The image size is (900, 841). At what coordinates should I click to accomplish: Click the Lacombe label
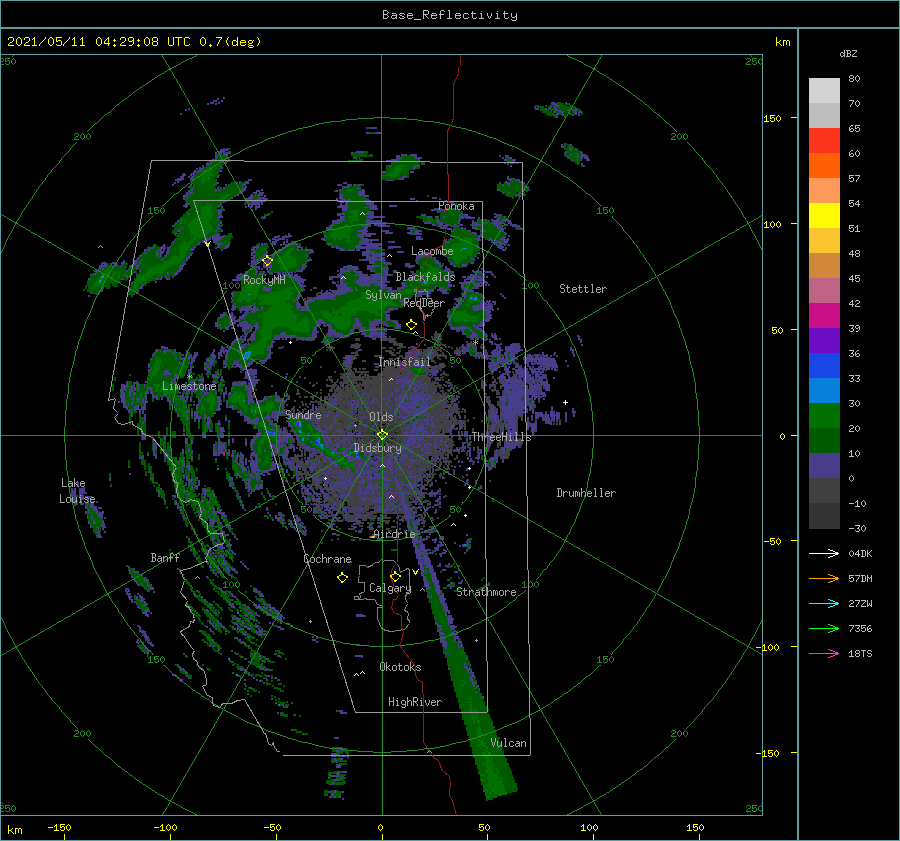click(x=432, y=251)
